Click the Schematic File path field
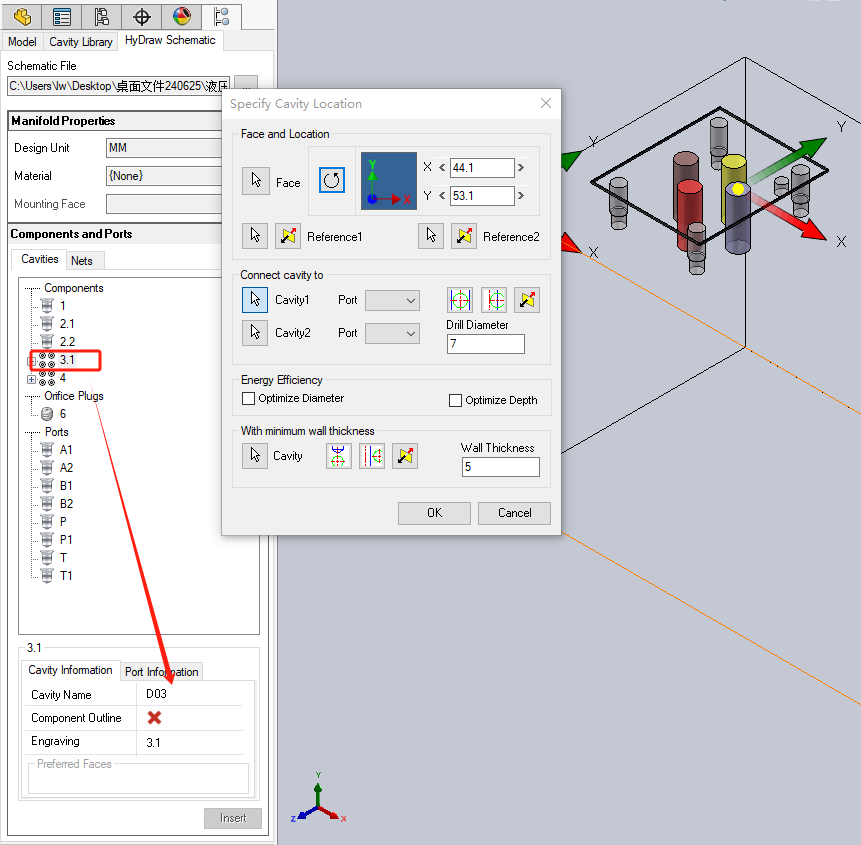The height and width of the screenshot is (845, 861). click(119, 86)
